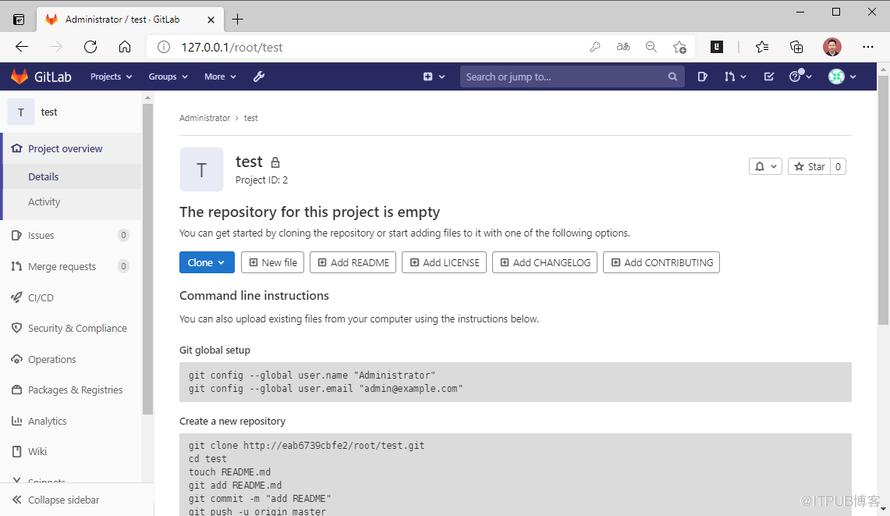The width and height of the screenshot is (890, 516).
Task: Click the page vertical scrollbar thumb
Action: 883,200
